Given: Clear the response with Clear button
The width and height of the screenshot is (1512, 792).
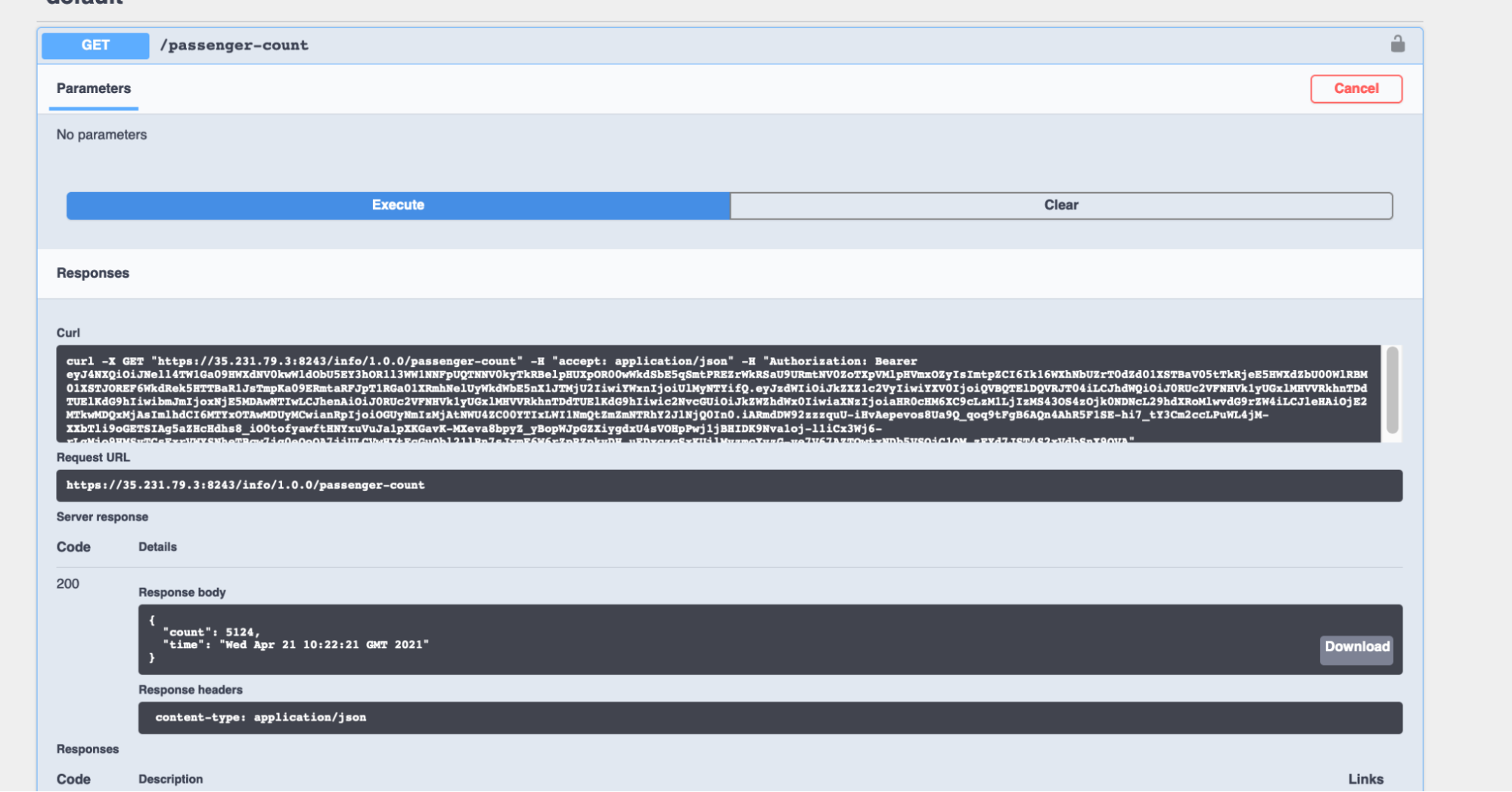Looking at the screenshot, I should click(1060, 205).
